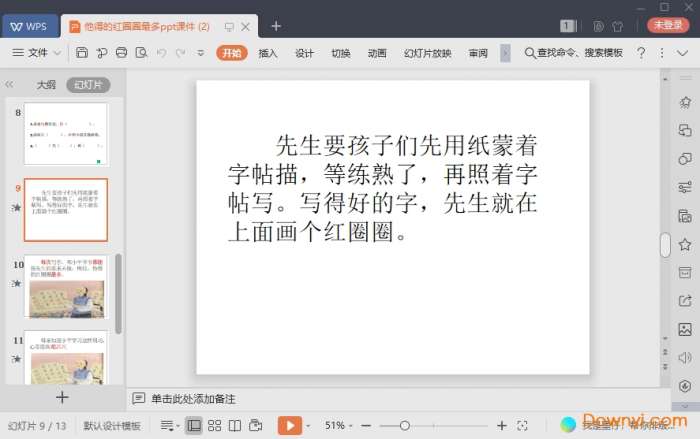Click the vertical scrollbar thumb of editor

pos(665,245)
